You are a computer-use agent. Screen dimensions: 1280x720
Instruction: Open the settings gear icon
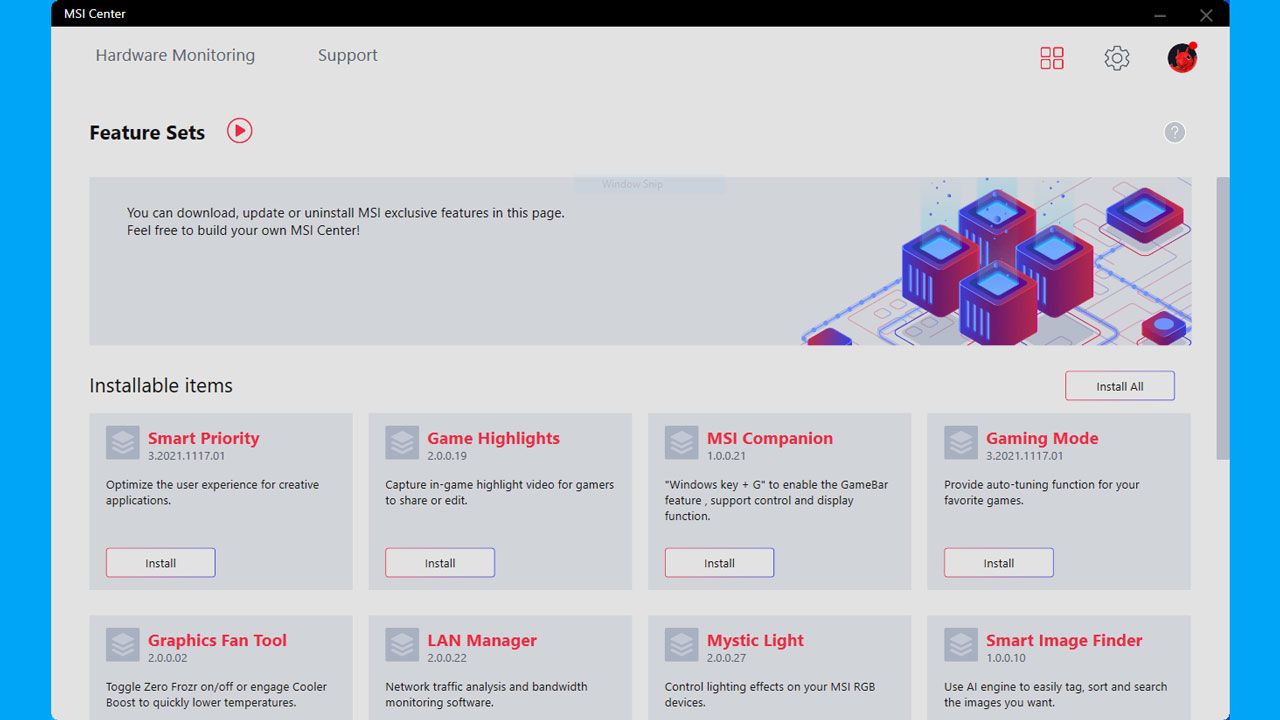click(1117, 58)
